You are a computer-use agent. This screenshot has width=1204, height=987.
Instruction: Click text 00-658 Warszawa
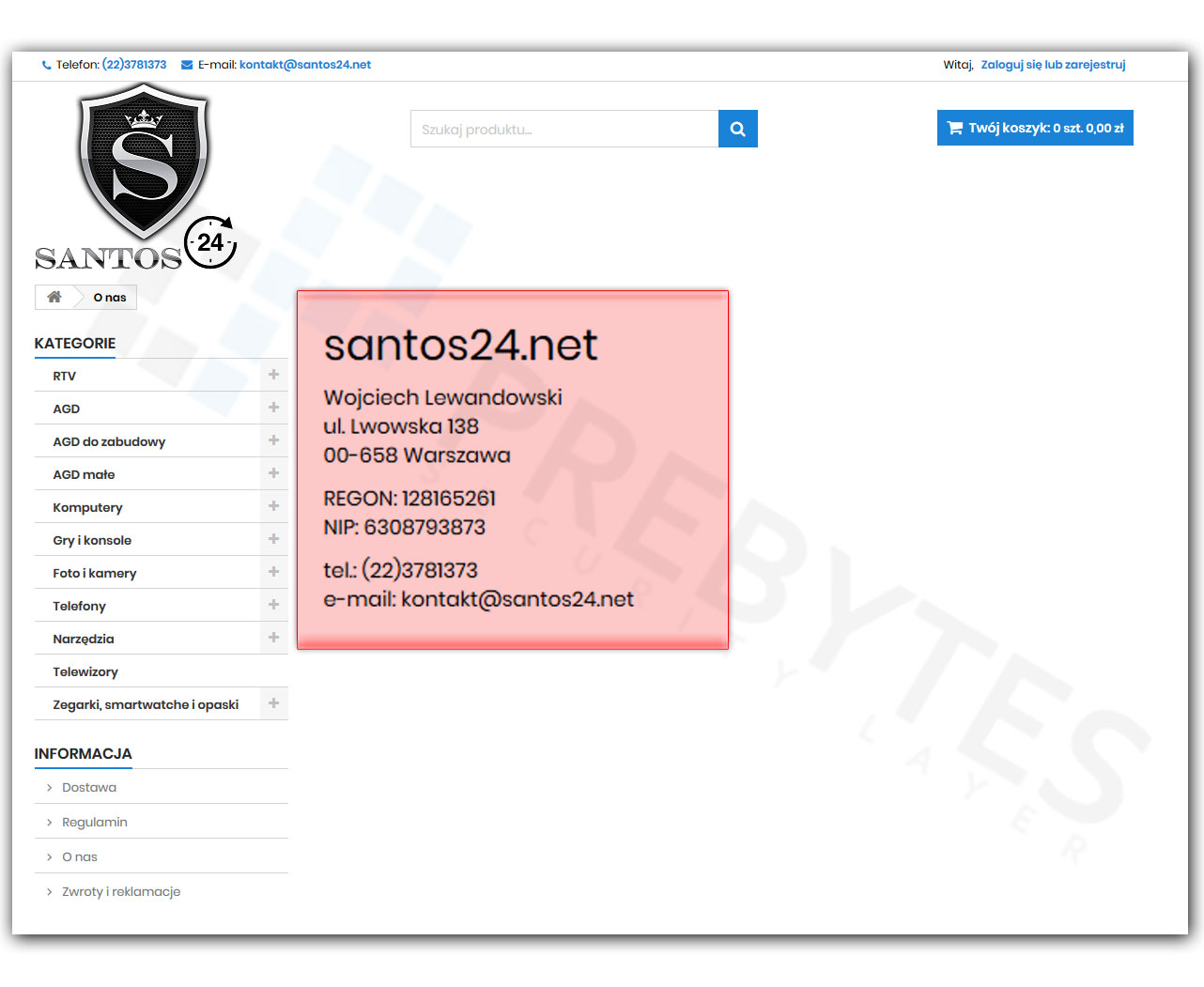coord(417,455)
